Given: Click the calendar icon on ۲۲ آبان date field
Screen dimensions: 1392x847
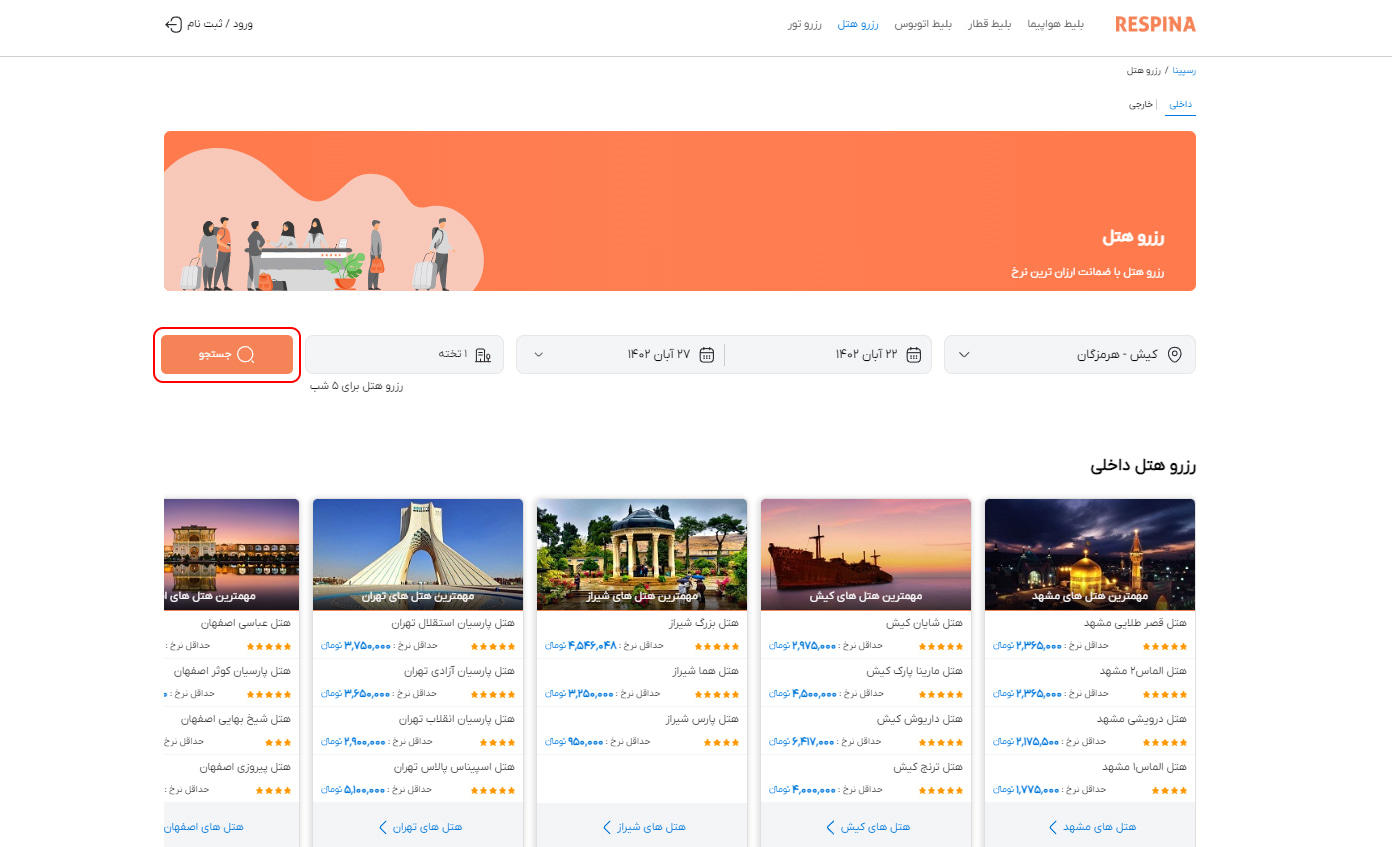Looking at the screenshot, I should point(913,354).
